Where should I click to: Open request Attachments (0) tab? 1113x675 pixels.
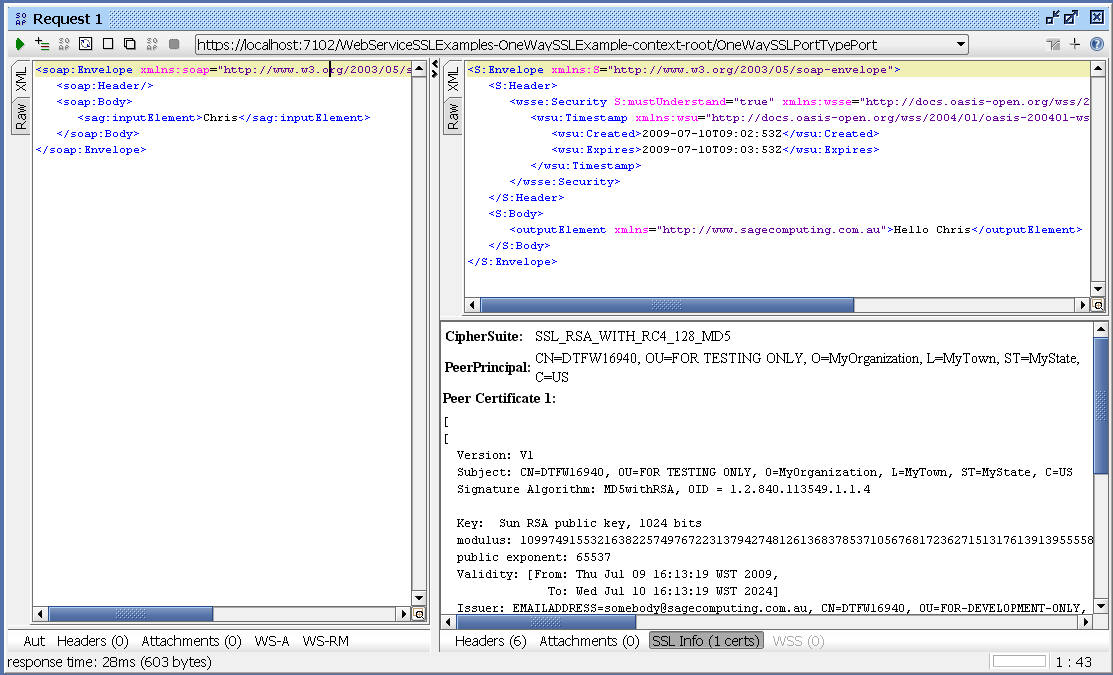click(x=192, y=641)
